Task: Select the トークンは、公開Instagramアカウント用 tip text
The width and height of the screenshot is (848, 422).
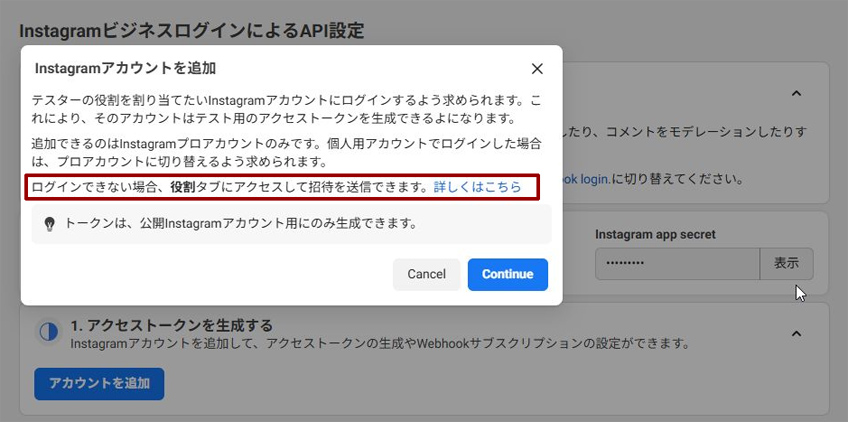Action: point(241,223)
